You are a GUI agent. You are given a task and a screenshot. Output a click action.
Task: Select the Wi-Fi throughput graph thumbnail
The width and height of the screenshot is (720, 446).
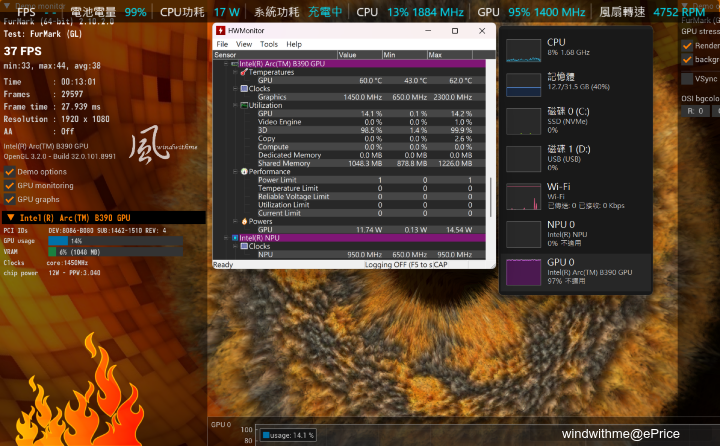pyautogui.click(x=523, y=197)
